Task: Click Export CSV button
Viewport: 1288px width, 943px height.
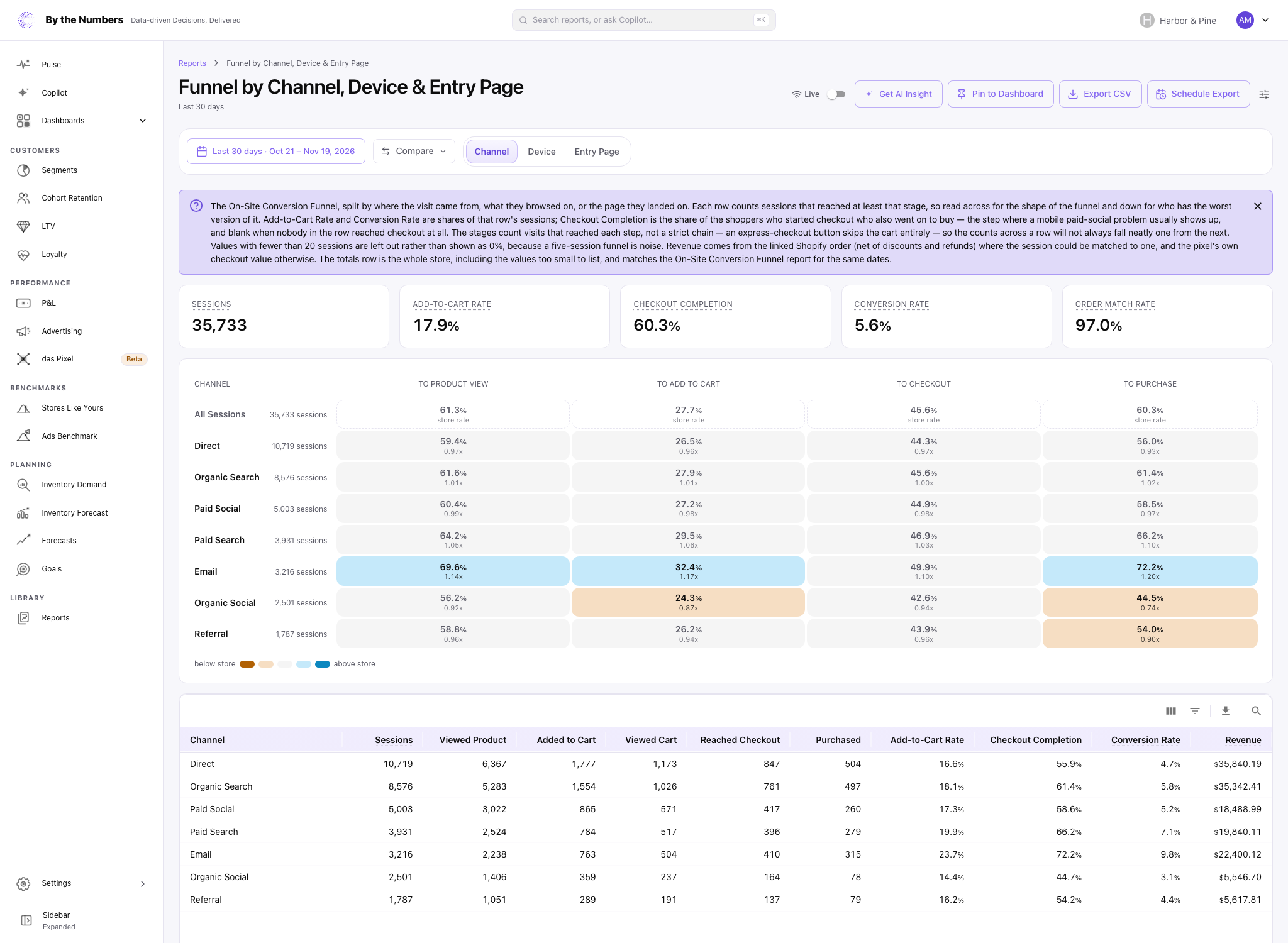Action: coord(1101,94)
